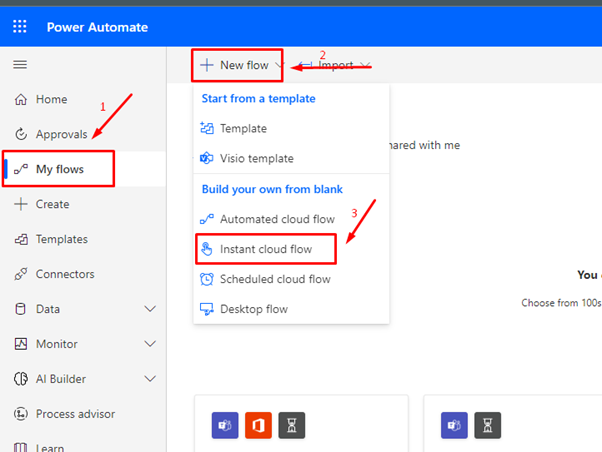Click the Visio template icon
Viewport: 602px width, 452px height.
pos(207,158)
